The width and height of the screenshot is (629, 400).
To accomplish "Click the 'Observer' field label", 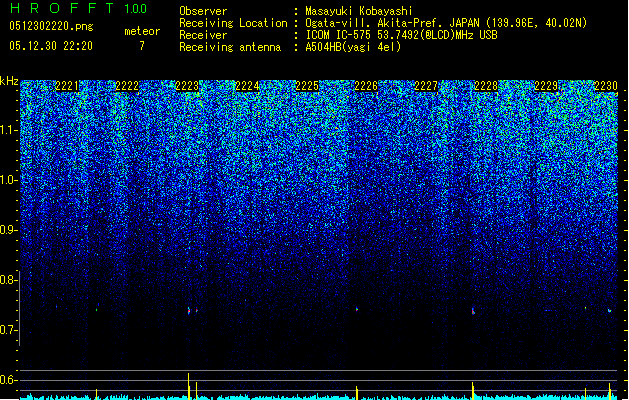I will (203, 11).
